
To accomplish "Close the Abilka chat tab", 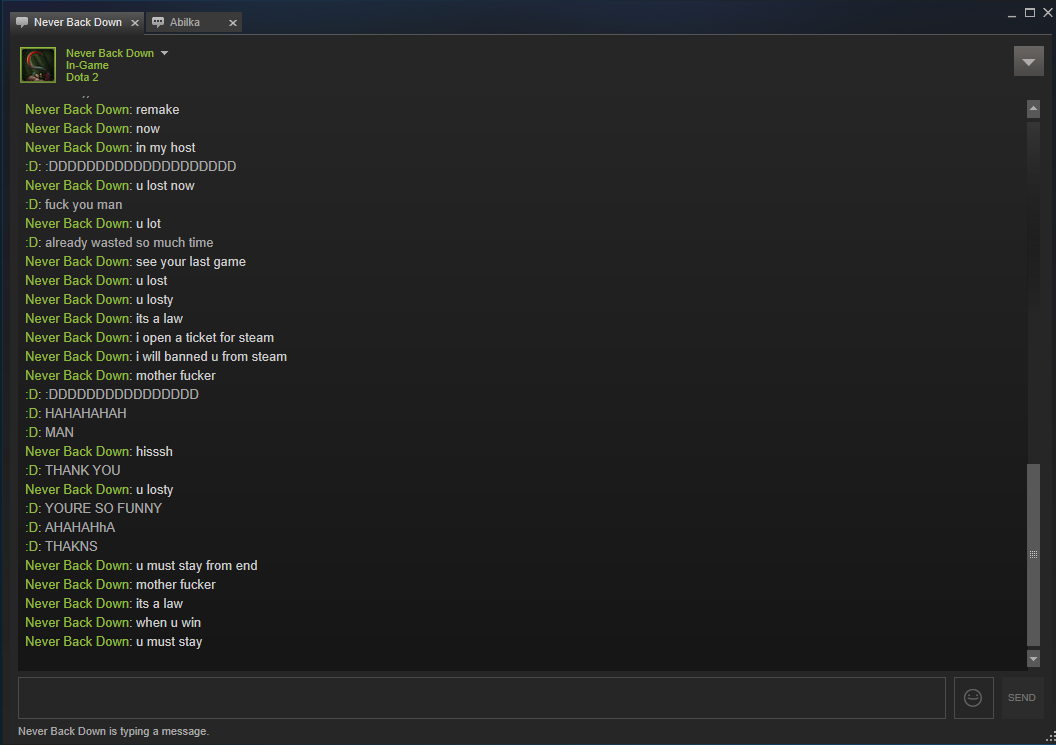I will [233, 23].
